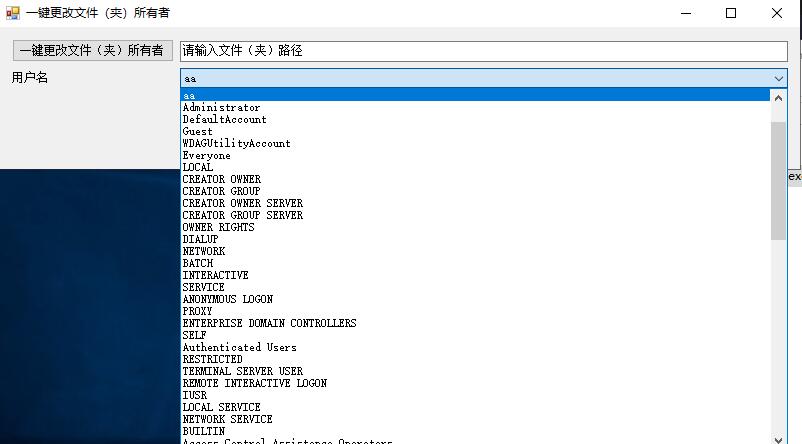Select Guest from the dropdown list
This screenshot has width=802, height=444.
(x=197, y=131)
